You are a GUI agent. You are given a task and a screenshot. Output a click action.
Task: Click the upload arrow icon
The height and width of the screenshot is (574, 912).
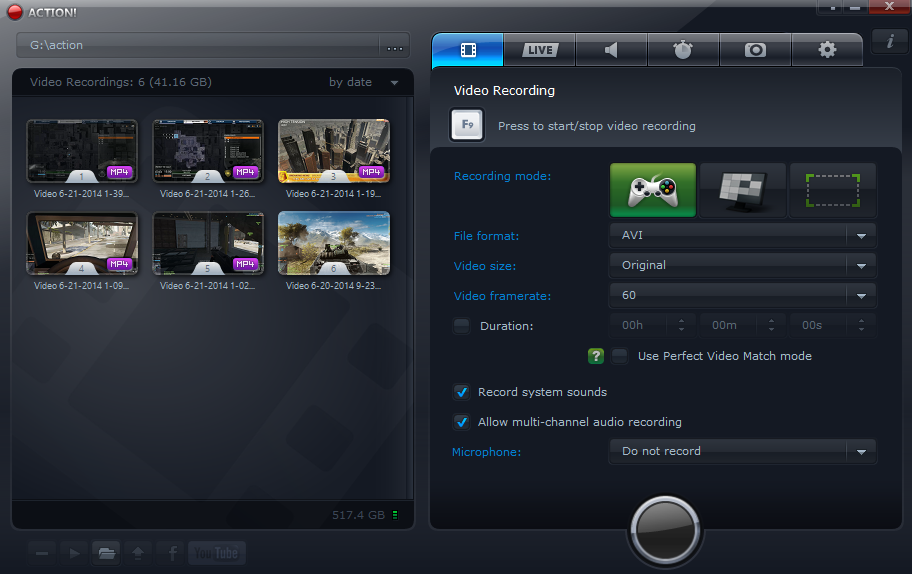point(138,553)
